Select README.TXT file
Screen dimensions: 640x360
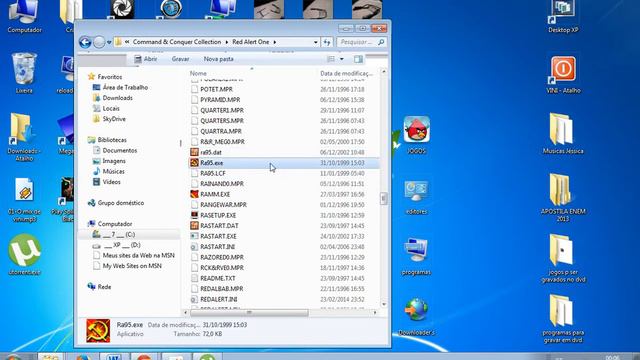coord(218,278)
